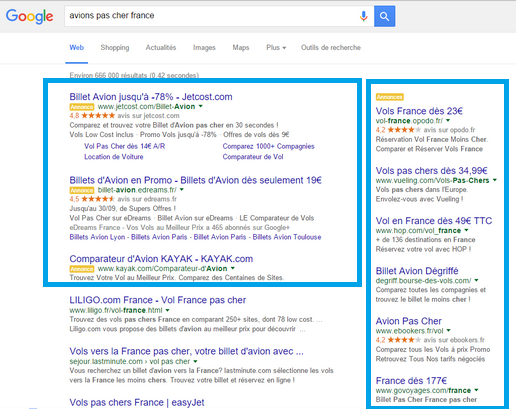Click the Google logo
Viewport: 516px width, 409px height.
click(x=29, y=16)
